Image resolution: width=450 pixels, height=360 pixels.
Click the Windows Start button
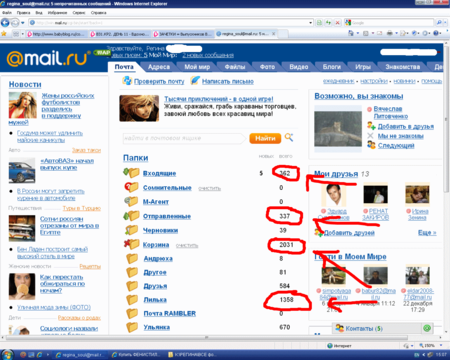(x=7, y=354)
